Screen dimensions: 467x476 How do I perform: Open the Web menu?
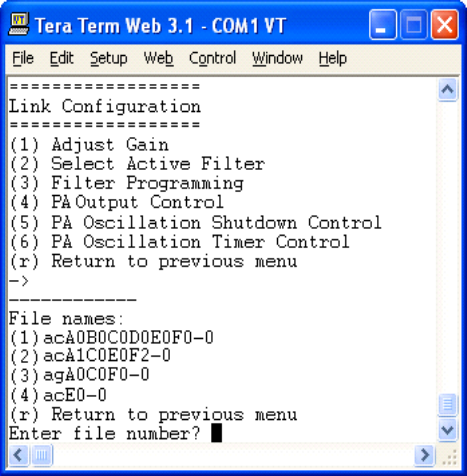(158, 58)
